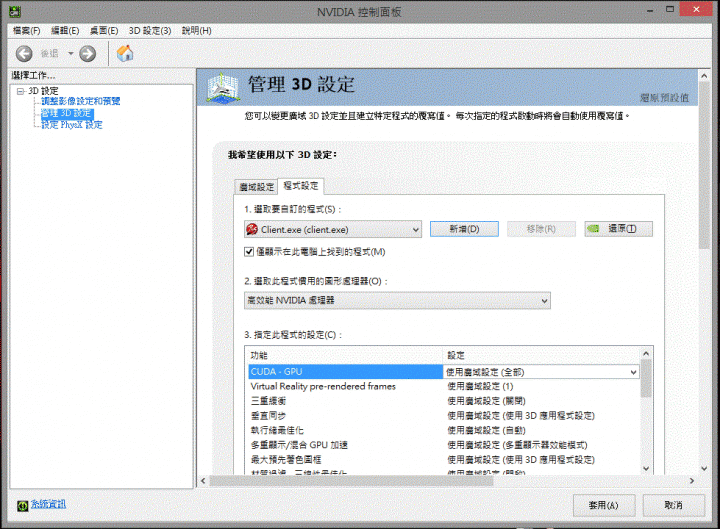Click the 套用(A) button
This screenshot has width=720, height=529.
coord(604,505)
